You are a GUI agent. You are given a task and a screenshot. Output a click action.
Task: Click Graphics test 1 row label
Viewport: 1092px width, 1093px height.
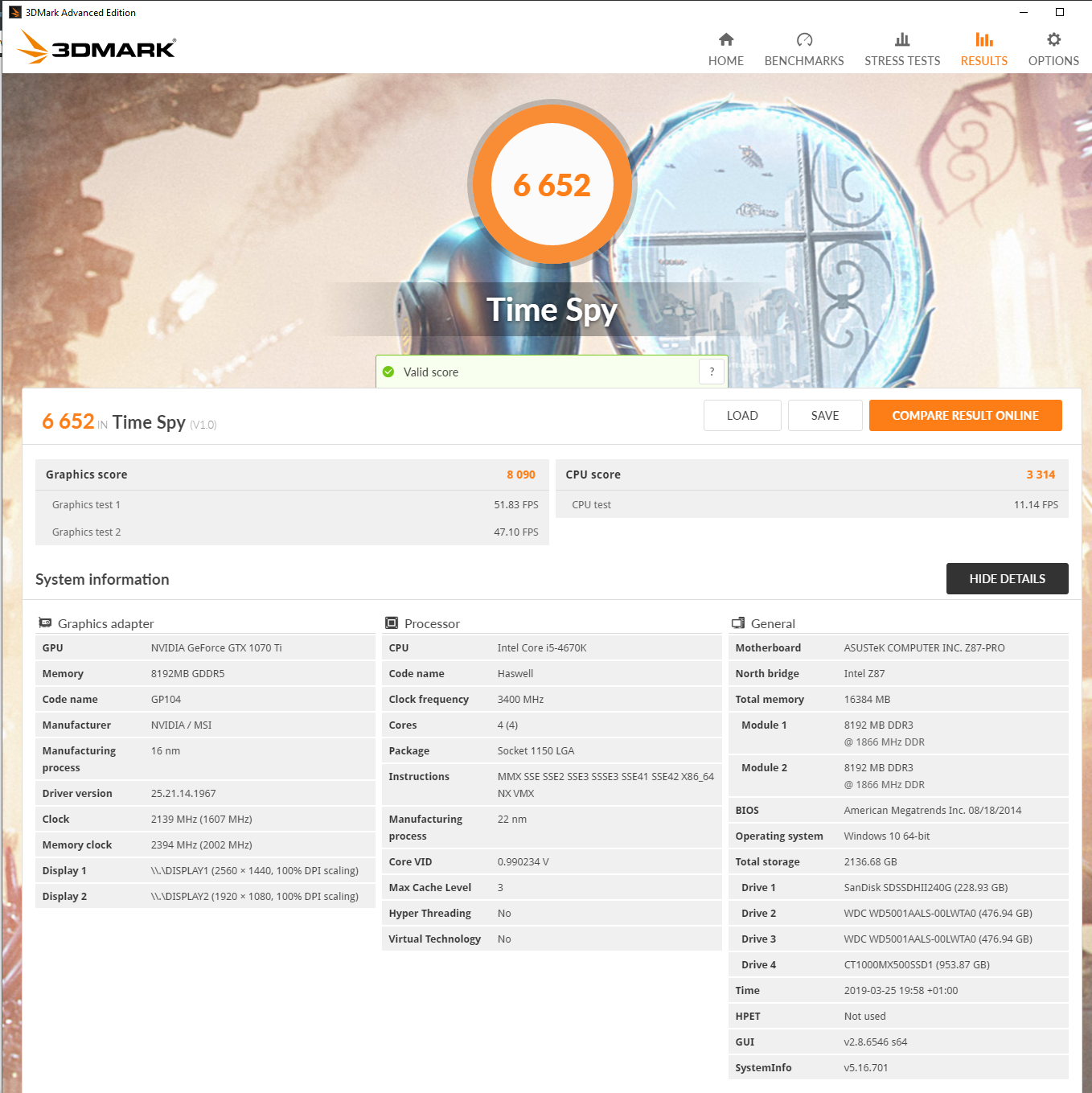coord(86,504)
